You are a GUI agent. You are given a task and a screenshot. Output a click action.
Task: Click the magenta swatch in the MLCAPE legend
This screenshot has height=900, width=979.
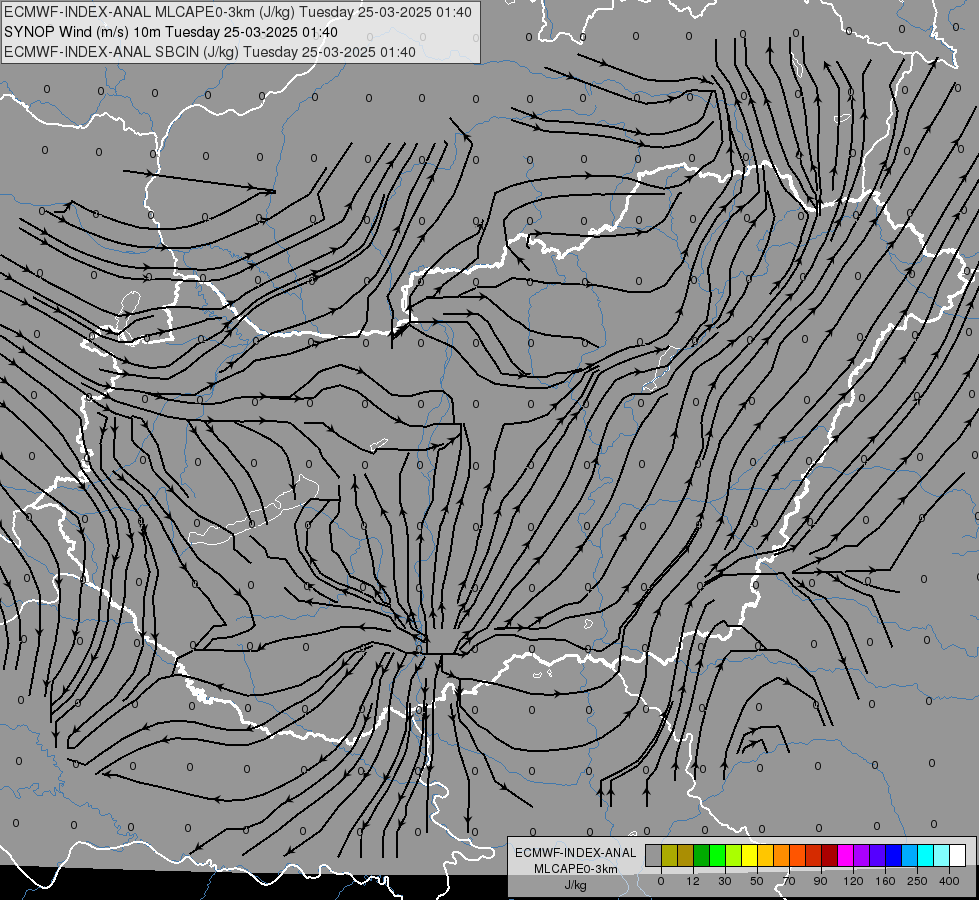point(845,855)
